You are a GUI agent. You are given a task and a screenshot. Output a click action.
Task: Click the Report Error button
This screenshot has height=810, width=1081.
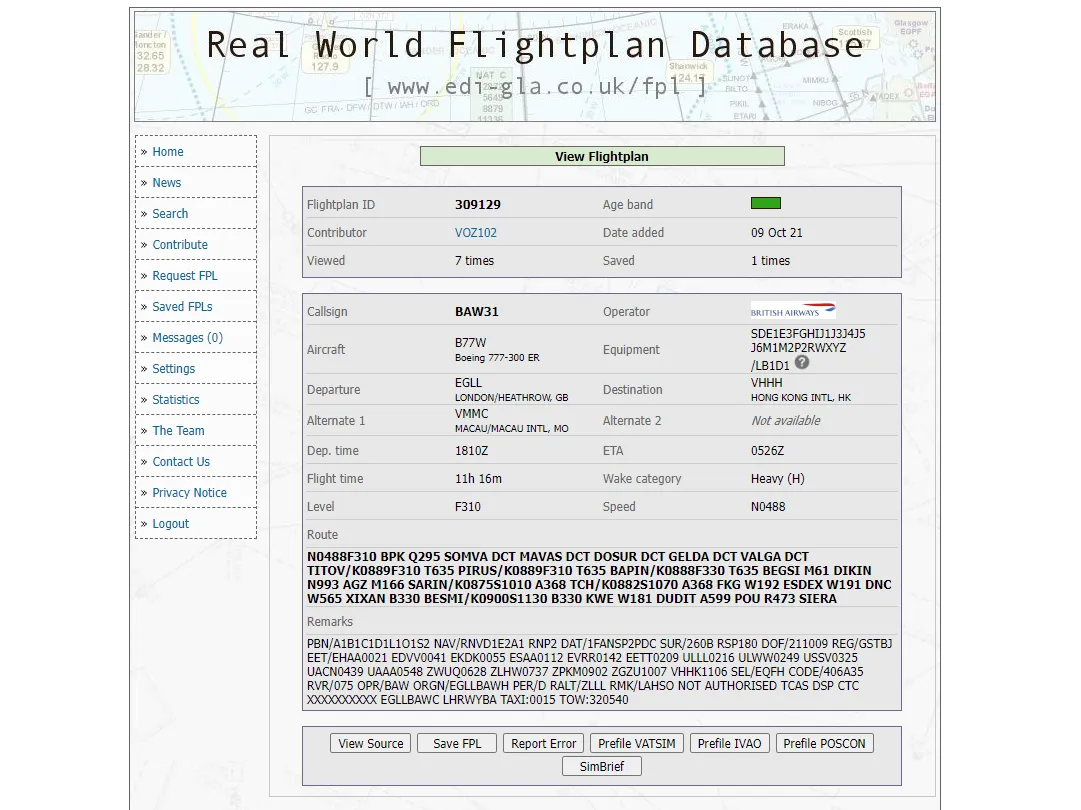(x=543, y=744)
